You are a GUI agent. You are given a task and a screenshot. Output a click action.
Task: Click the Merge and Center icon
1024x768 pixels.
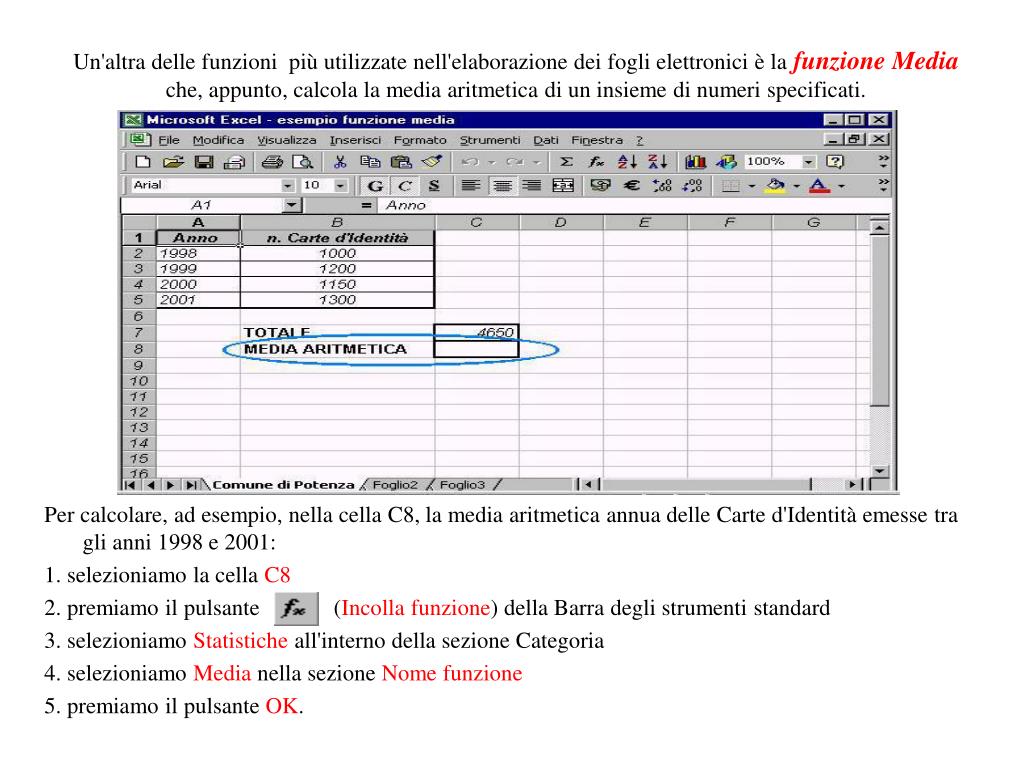click(x=563, y=186)
